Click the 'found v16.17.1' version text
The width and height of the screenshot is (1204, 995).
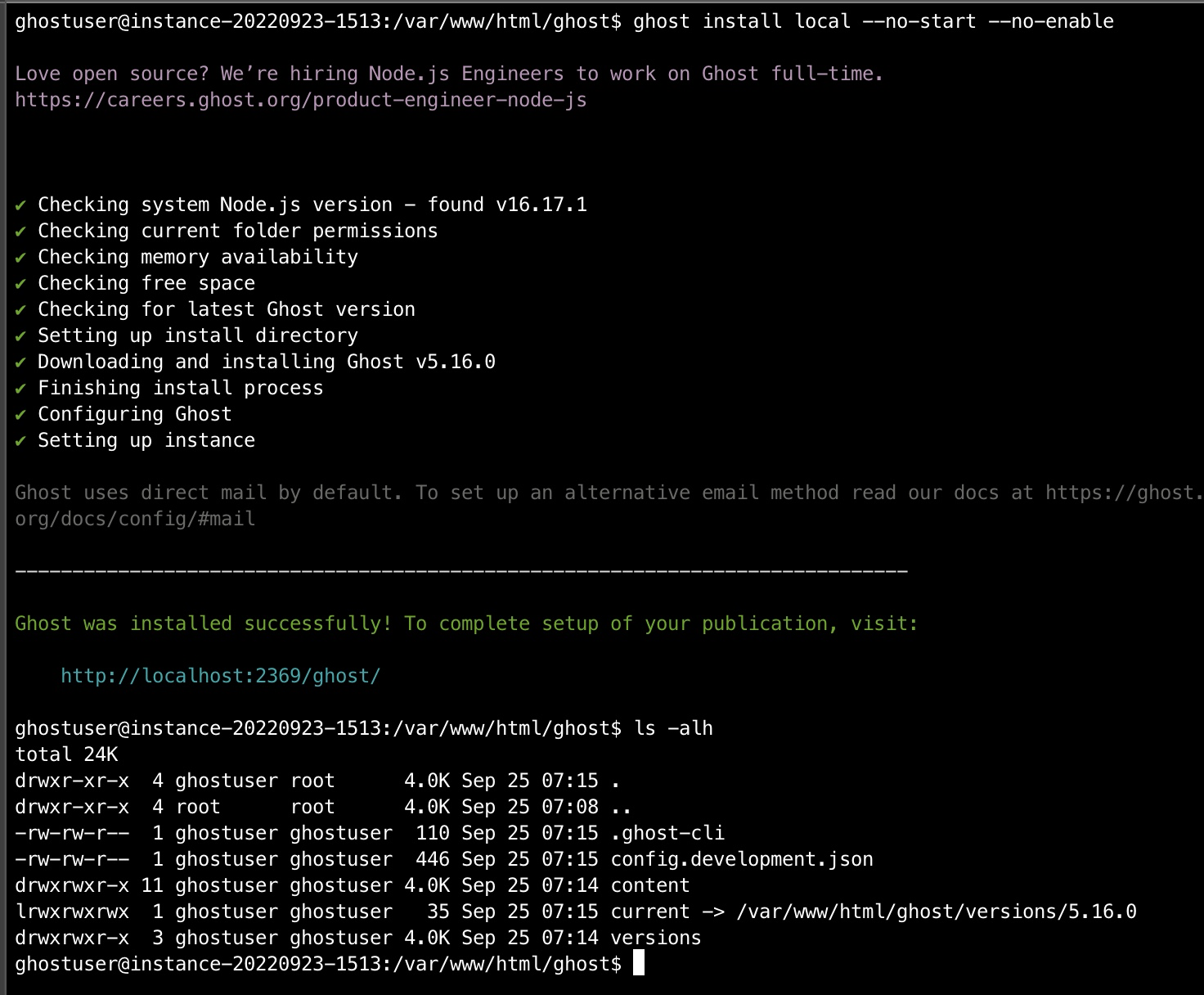click(507, 205)
